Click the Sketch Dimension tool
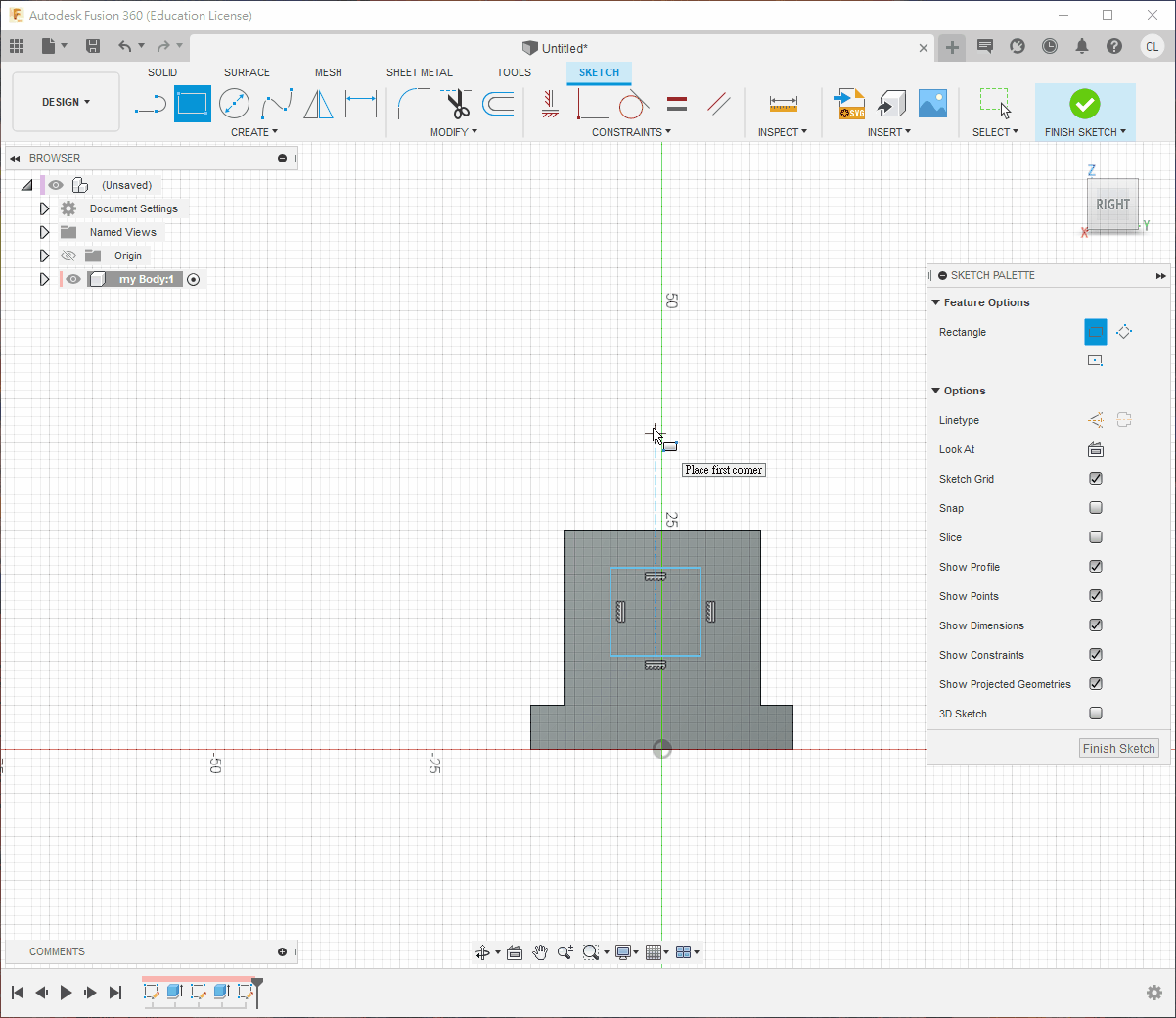The width and height of the screenshot is (1176, 1018). 361,103
